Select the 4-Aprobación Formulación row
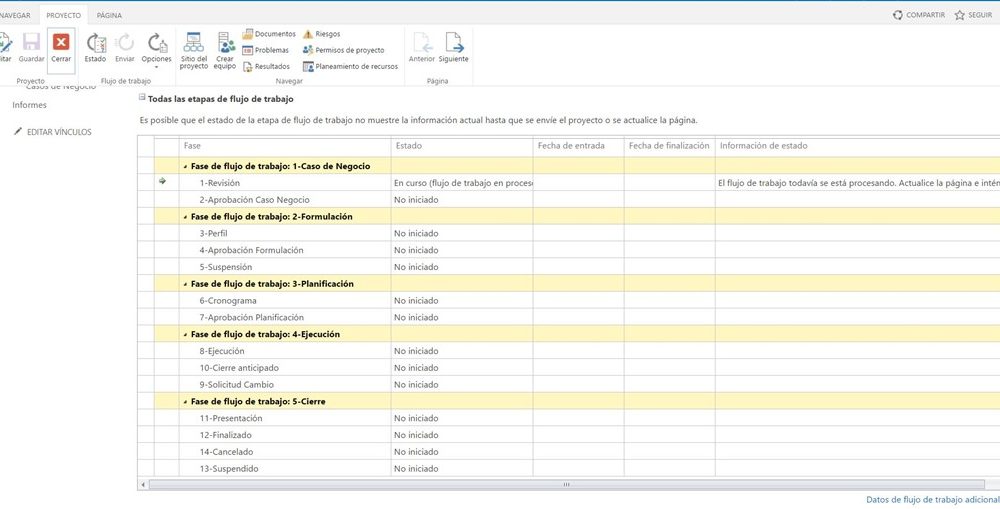 568,250
